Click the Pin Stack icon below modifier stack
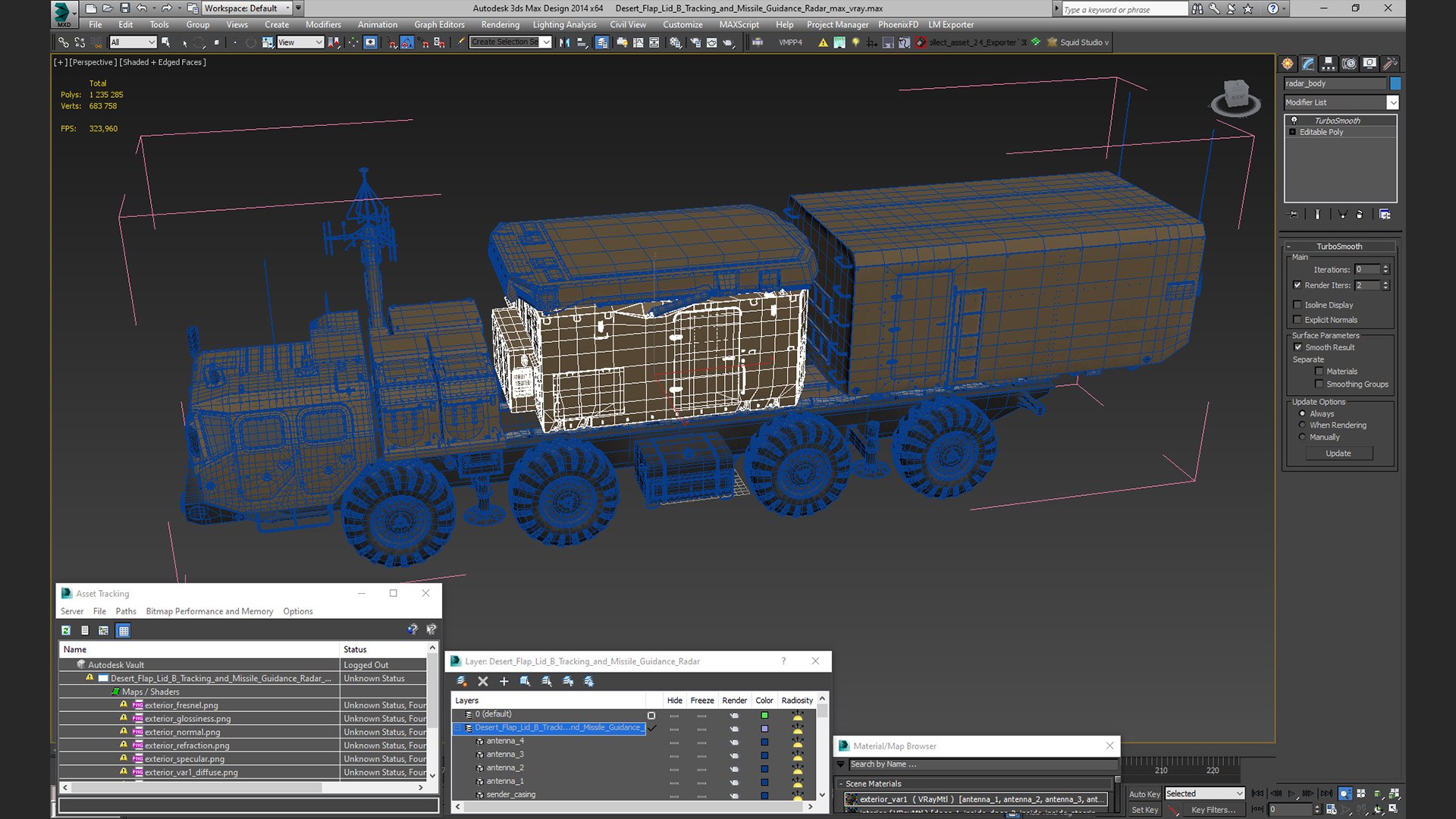Screen dimensions: 1456x819 coord(1294,215)
